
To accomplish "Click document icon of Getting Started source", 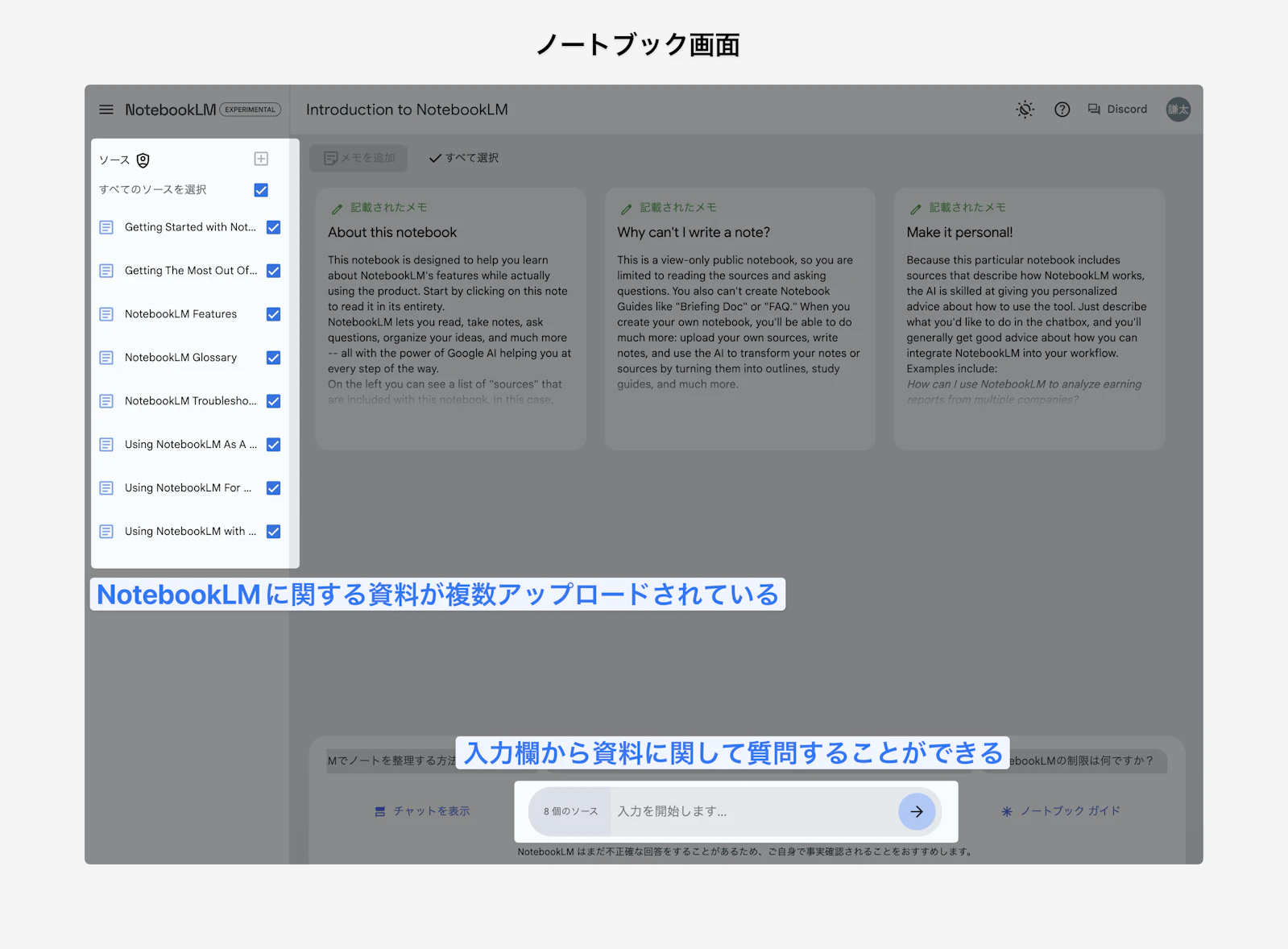I will [x=106, y=227].
